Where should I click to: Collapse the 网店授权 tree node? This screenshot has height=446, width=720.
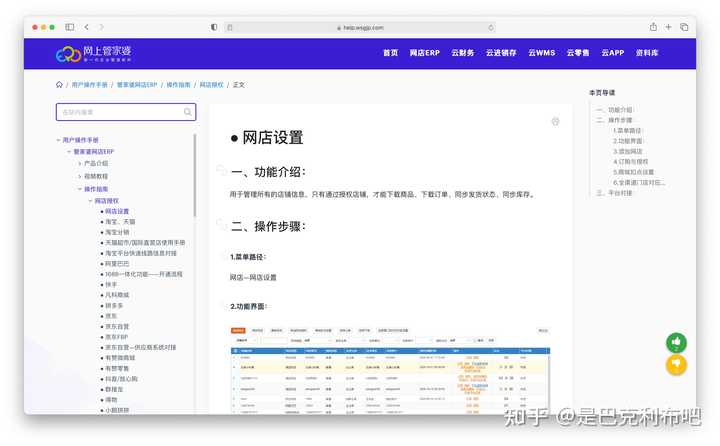(90, 201)
